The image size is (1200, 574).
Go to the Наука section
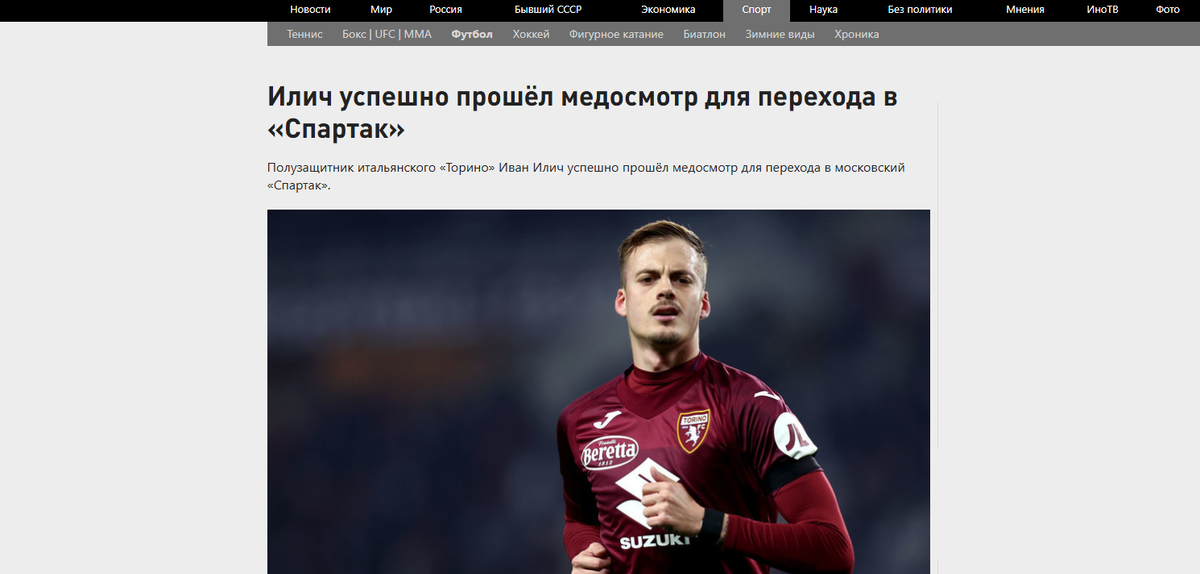point(823,9)
